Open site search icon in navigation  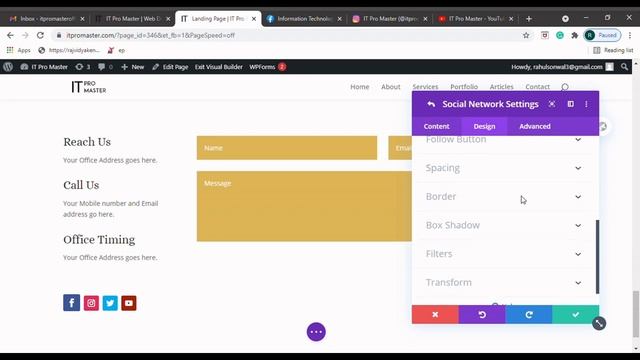coord(565,87)
